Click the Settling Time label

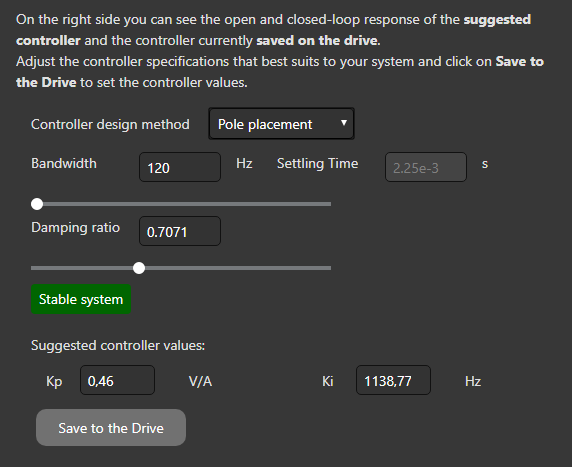pyautogui.click(x=317, y=163)
